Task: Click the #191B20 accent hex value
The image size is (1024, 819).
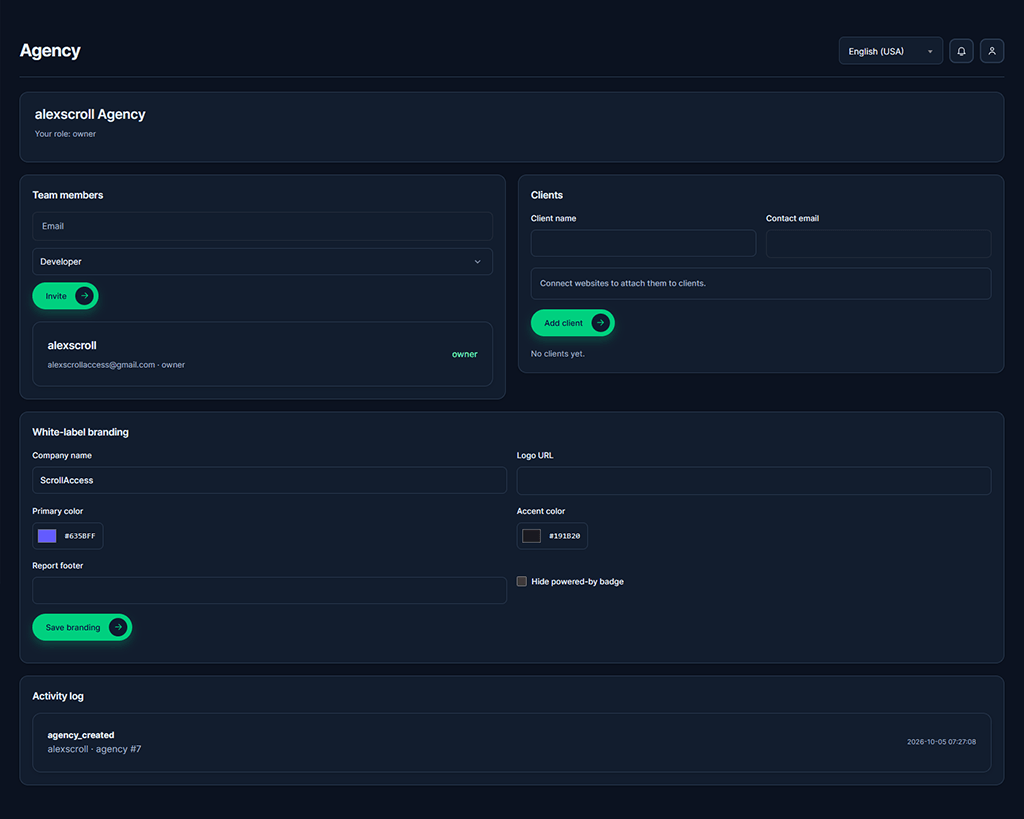Action: (x=564, y=536)
